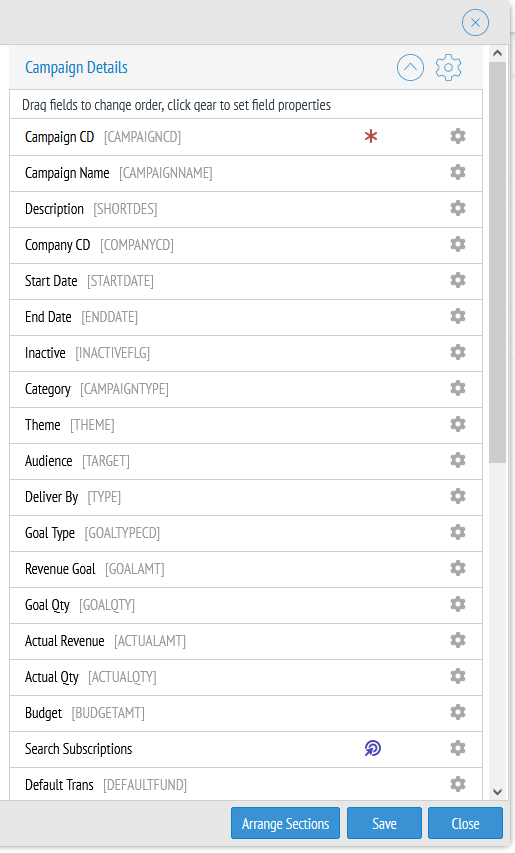This screenshot has height=853, width=515.
Task: Select the Audience field row
Action: (x=246, y=461)
